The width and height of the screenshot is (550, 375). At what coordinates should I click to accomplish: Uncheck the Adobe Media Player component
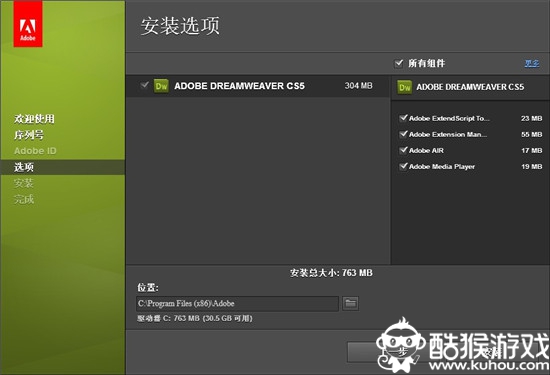pyautogui.click(x=403, y=166)
